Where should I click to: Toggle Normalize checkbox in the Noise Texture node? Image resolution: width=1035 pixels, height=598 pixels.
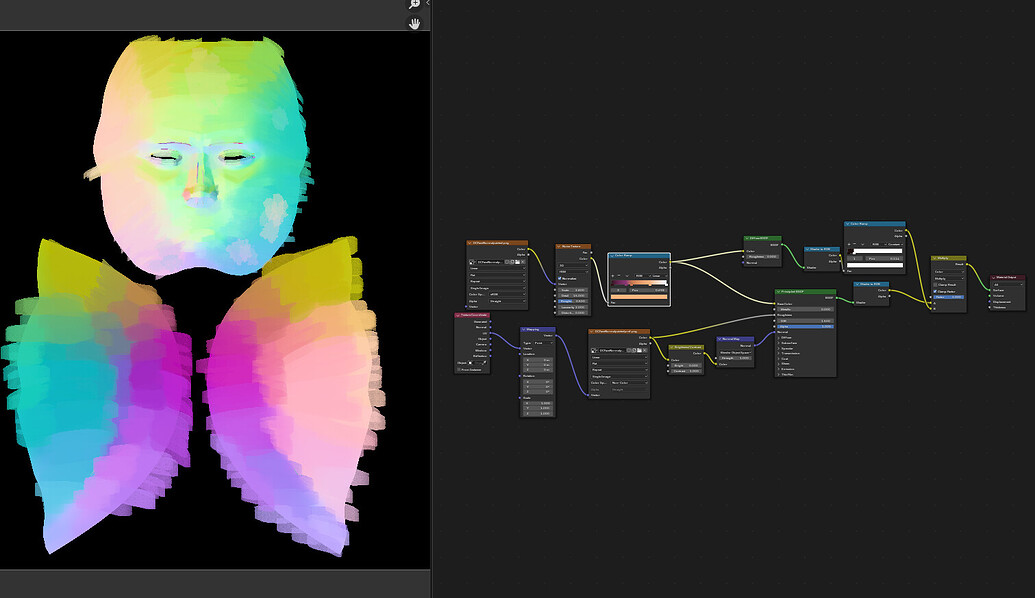click(x=560, y=279)
